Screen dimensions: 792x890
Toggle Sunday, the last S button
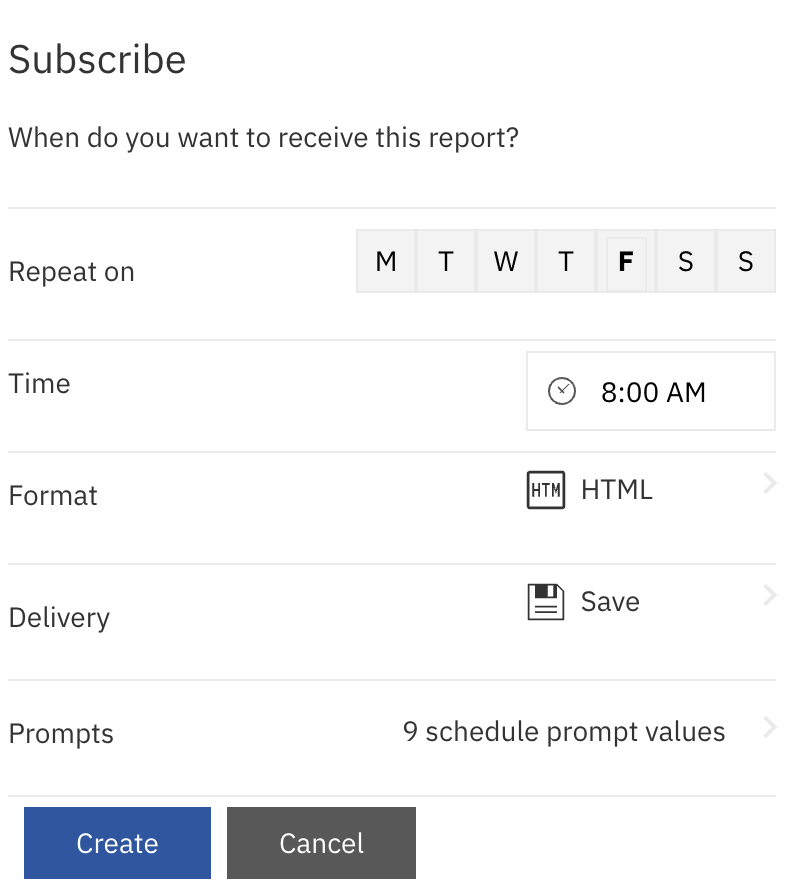click(x=746, y=262)
